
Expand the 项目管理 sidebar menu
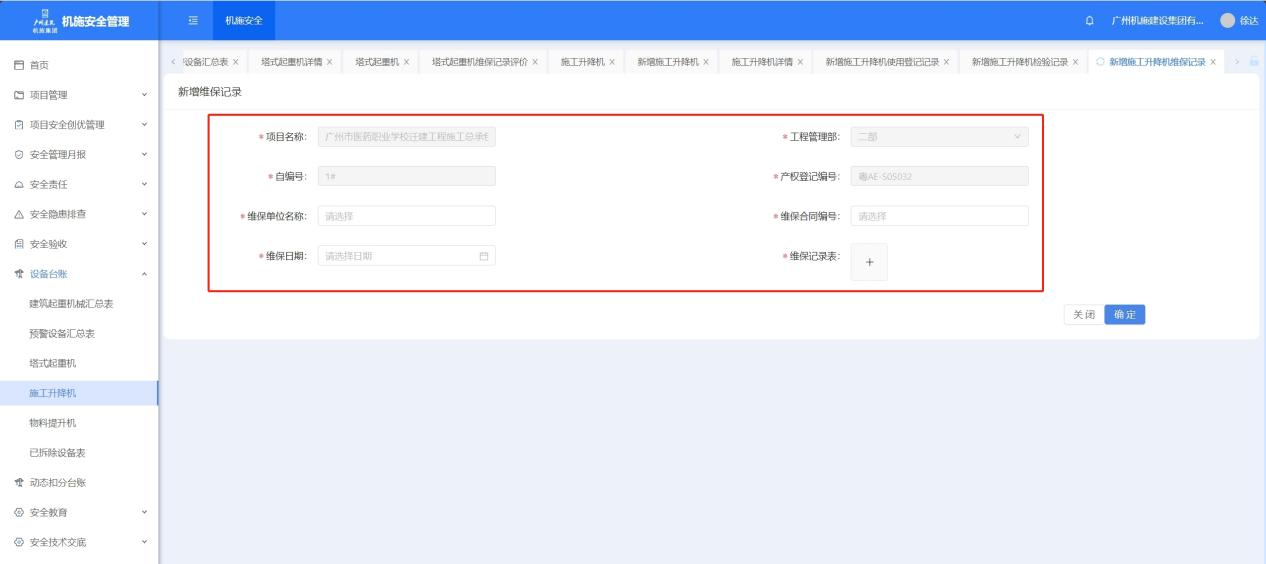[80, 95]
